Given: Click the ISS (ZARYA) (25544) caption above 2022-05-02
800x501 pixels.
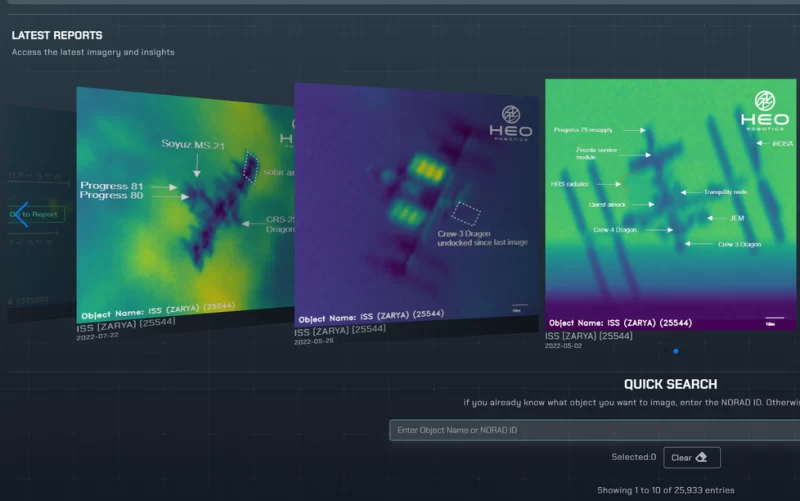Looking at the screenshot, I should 589,336.
